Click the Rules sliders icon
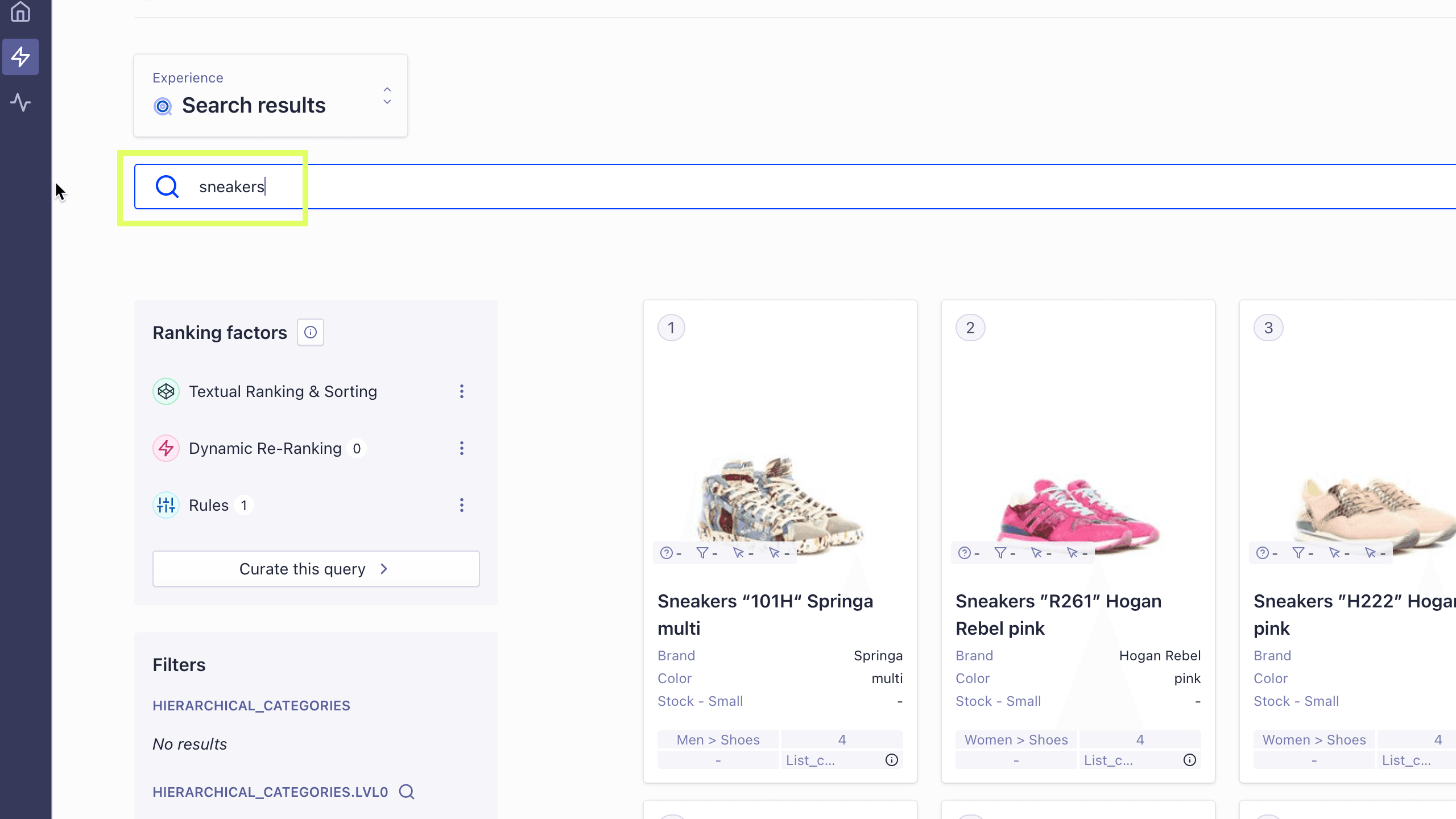The width and height of the screenshot is (1456, 819). 166,505
